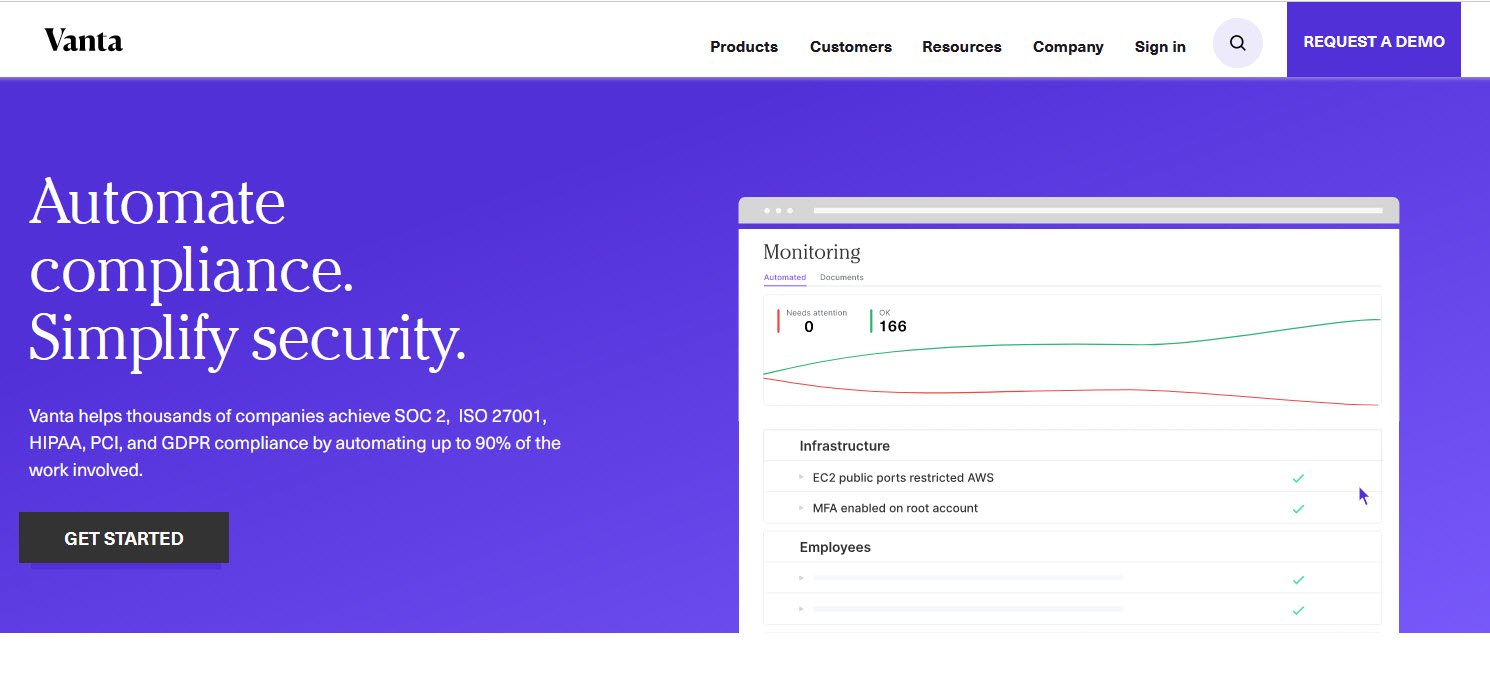Open the Products menu
Screen dimensions: 1490x694
(744, 47)
